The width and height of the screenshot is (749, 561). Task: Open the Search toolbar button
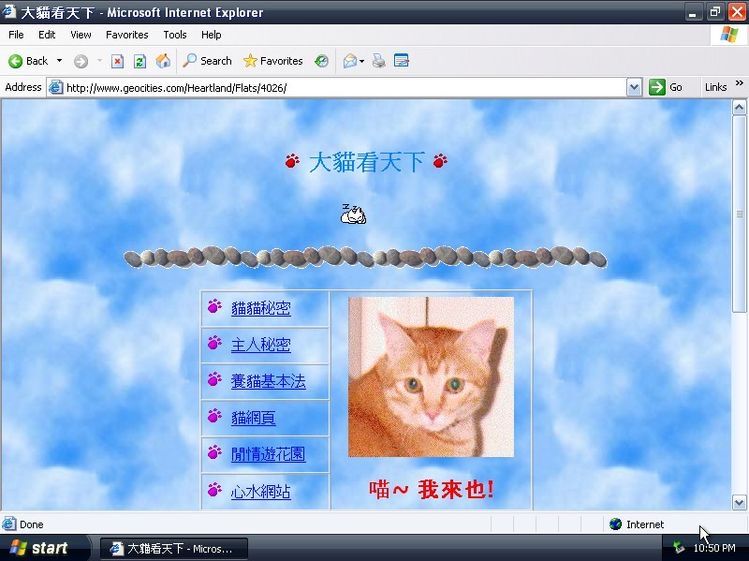tap(207, 61)
